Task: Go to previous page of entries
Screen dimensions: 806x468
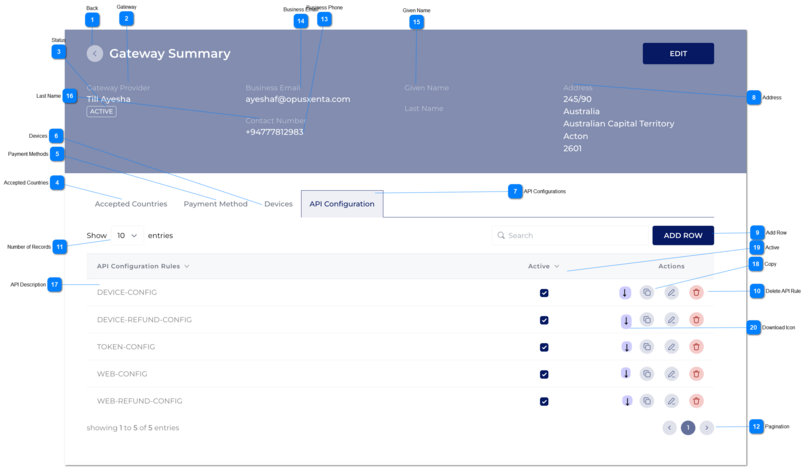Action: tap(669, 428)
